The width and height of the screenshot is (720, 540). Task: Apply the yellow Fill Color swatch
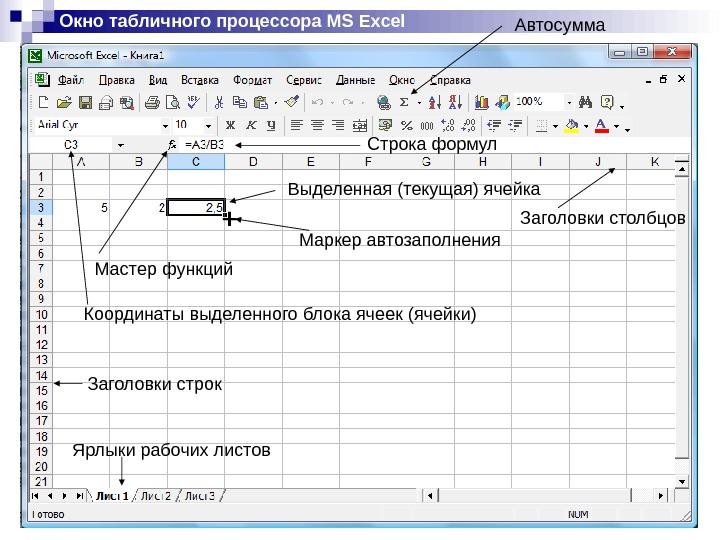click(x=572, y=125)
